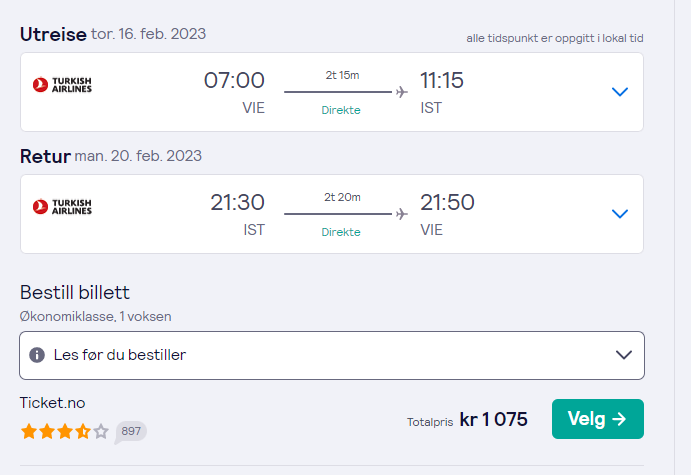Click the Utreise heading for 16. feb. 2023
The image size is (691, 475).
click(113, 34)
